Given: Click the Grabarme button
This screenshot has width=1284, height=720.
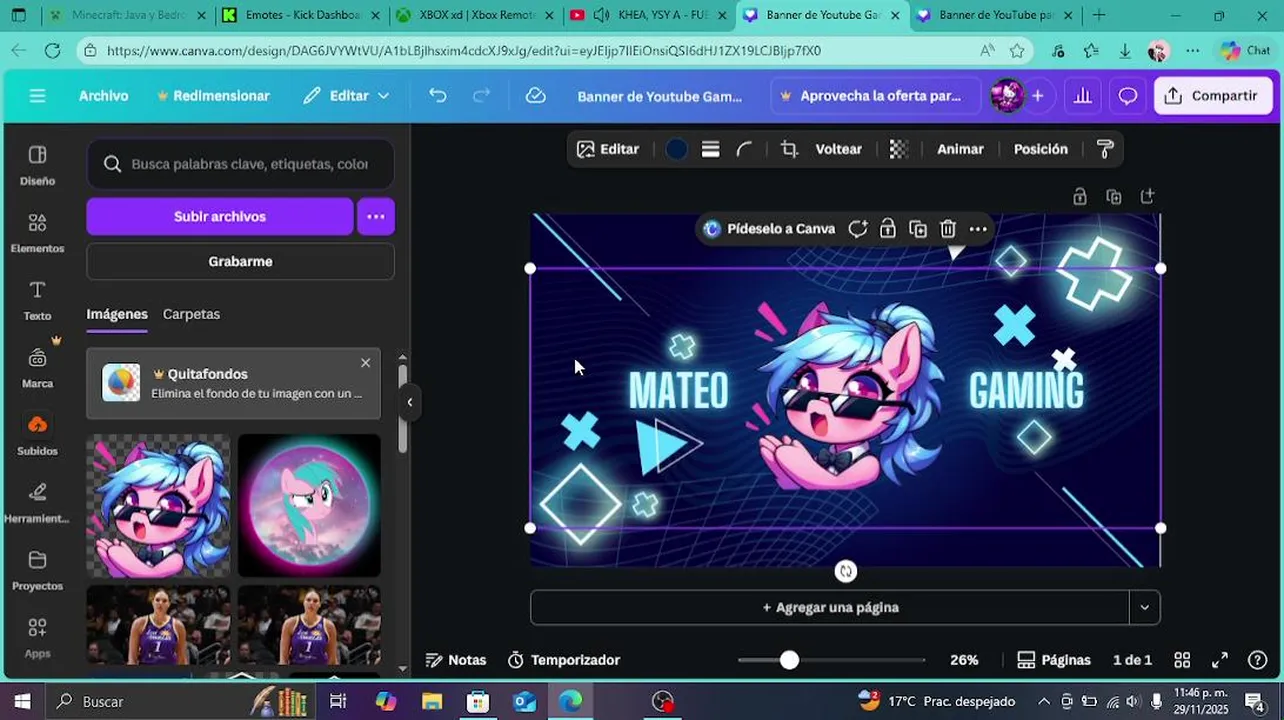Looking at the screenshot, I should 240,261.
